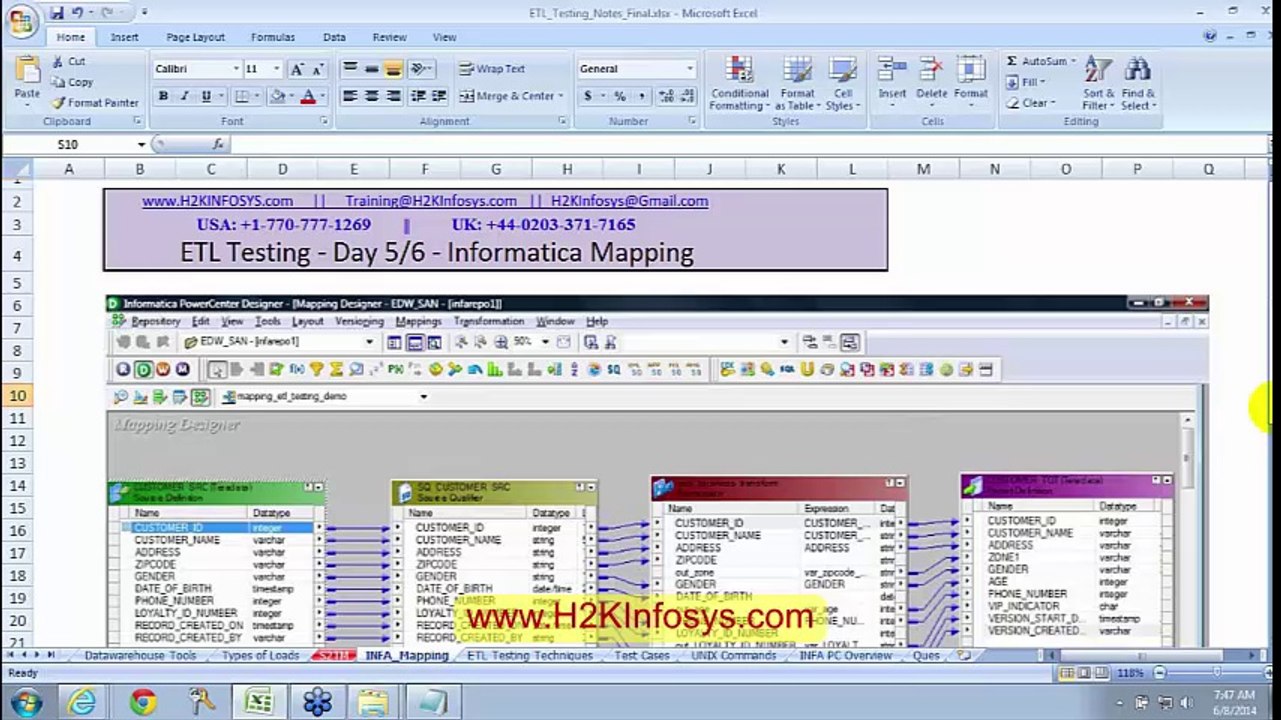Shrink the font size
Screen dimensions: 1281x720
coord(317,69)
